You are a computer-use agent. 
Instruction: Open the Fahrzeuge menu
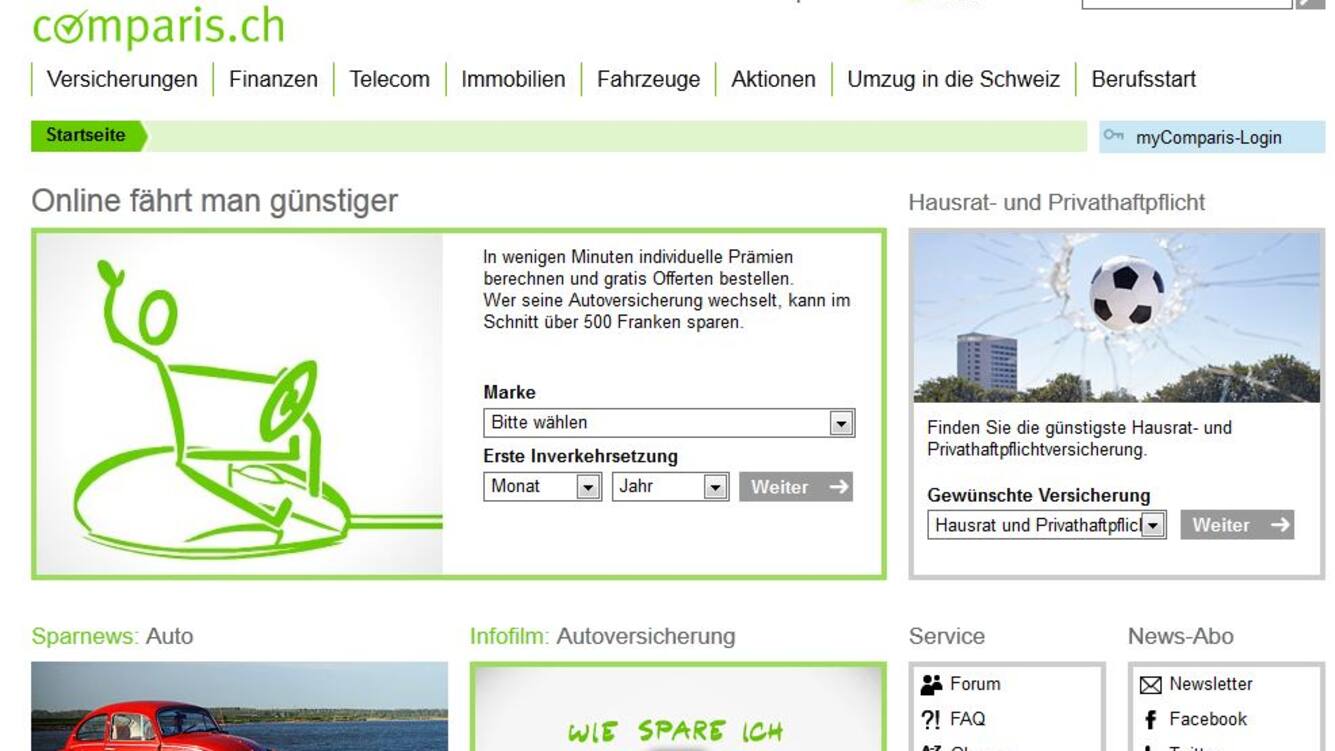point(648,79)
